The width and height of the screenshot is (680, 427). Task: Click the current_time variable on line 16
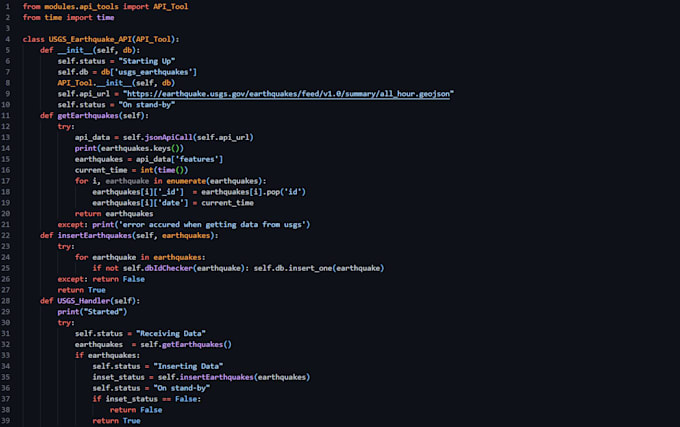[101, 170]
